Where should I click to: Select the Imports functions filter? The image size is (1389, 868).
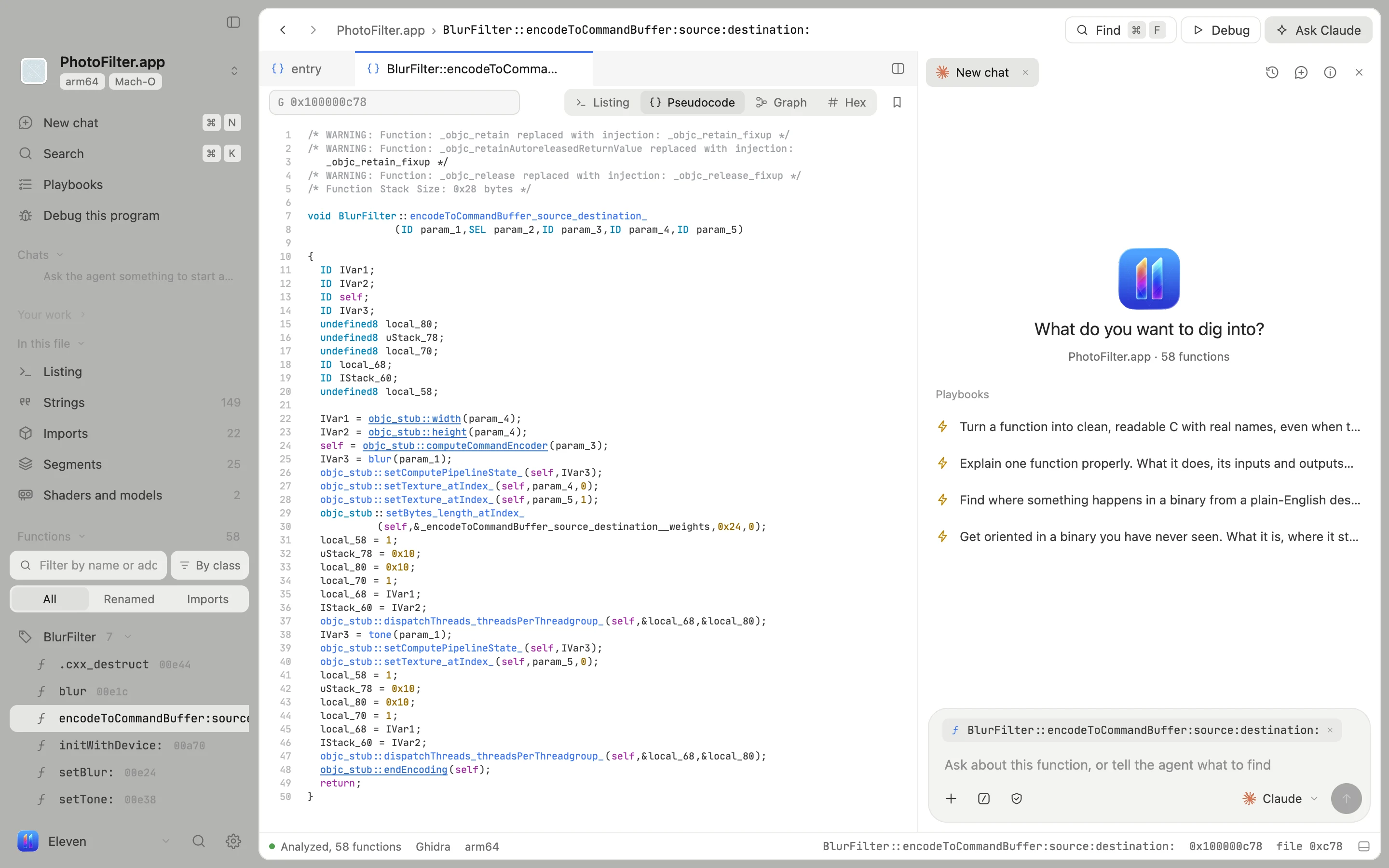[208, 599]
